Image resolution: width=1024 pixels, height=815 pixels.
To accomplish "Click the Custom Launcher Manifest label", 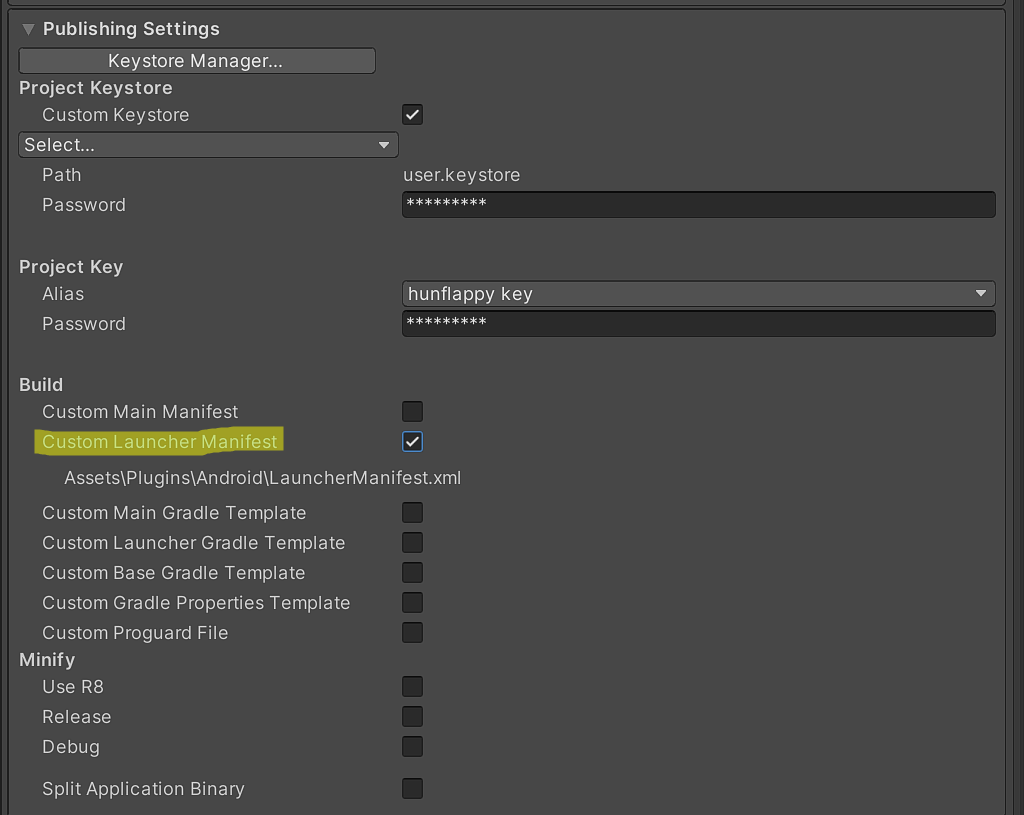I will 160,441.
